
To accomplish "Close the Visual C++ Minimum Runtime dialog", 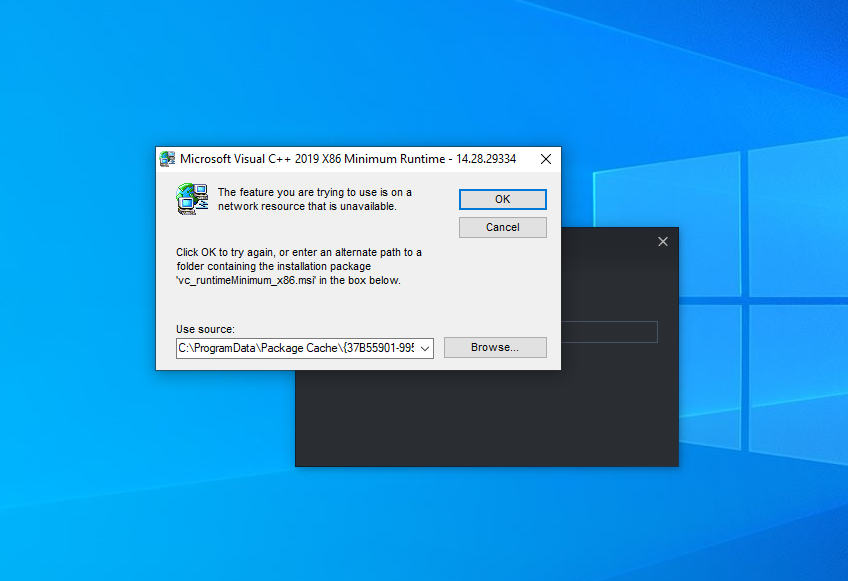I will point(546,159).
